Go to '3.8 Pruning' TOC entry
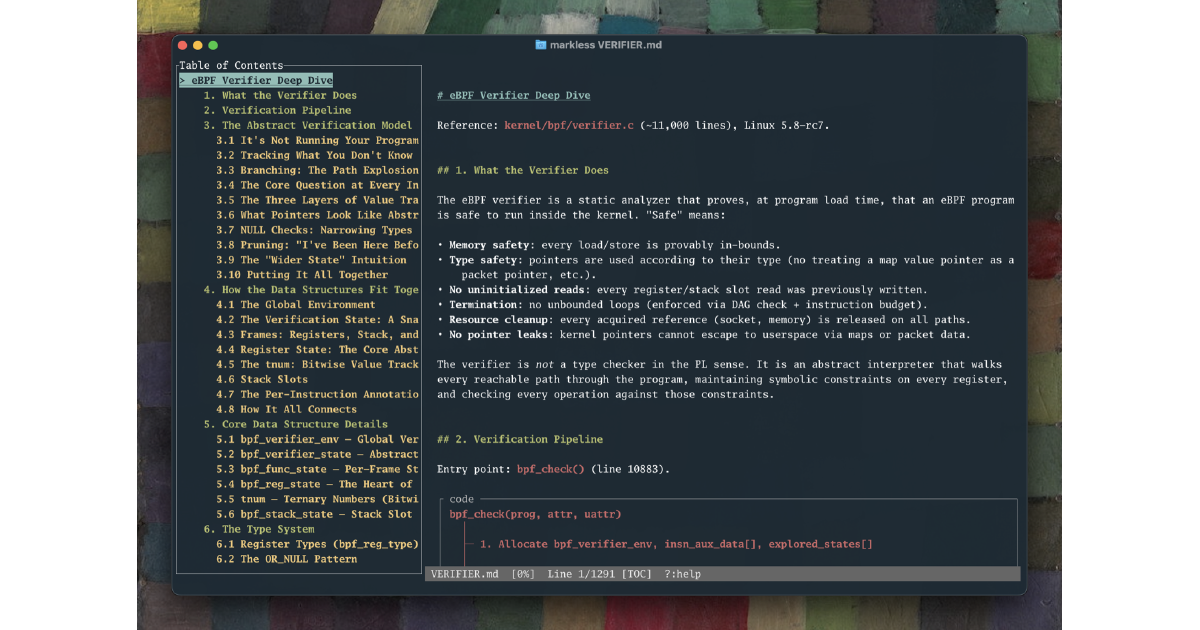This screenshot has width=1200, height=630. coord(317,245)
